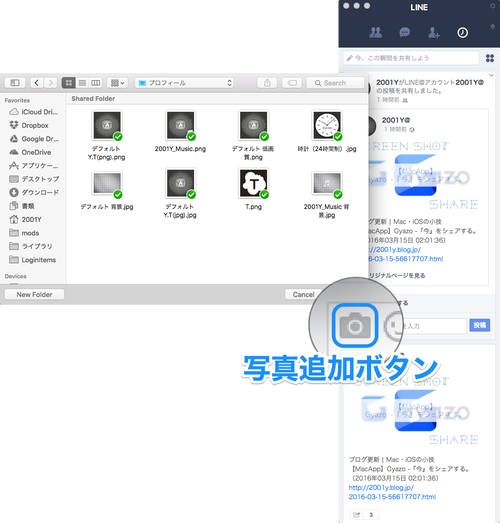500x523 pixels.
Task: Select デスクトップ in the sidebar
Action: click(34, 179)
